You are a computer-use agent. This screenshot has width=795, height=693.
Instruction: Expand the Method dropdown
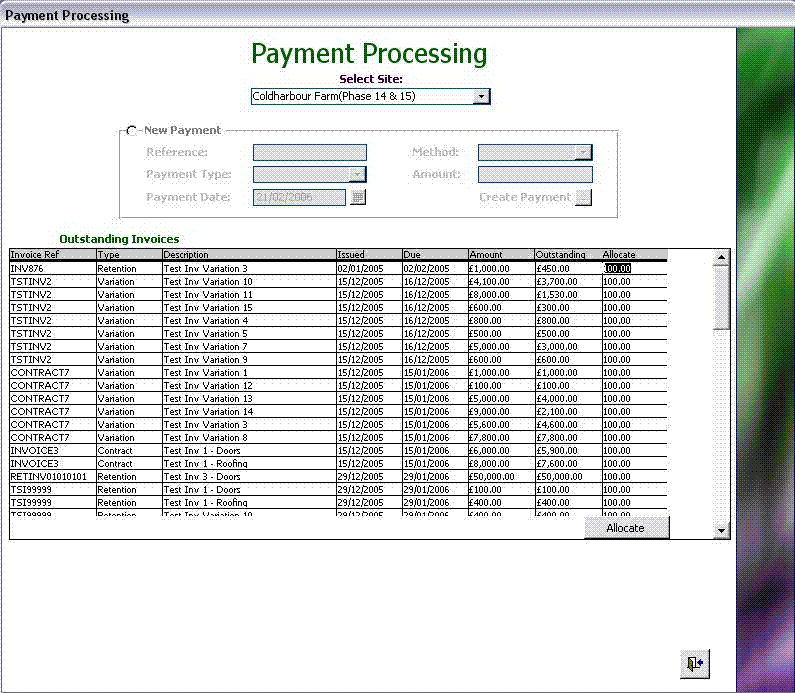(x=584, y=152)
